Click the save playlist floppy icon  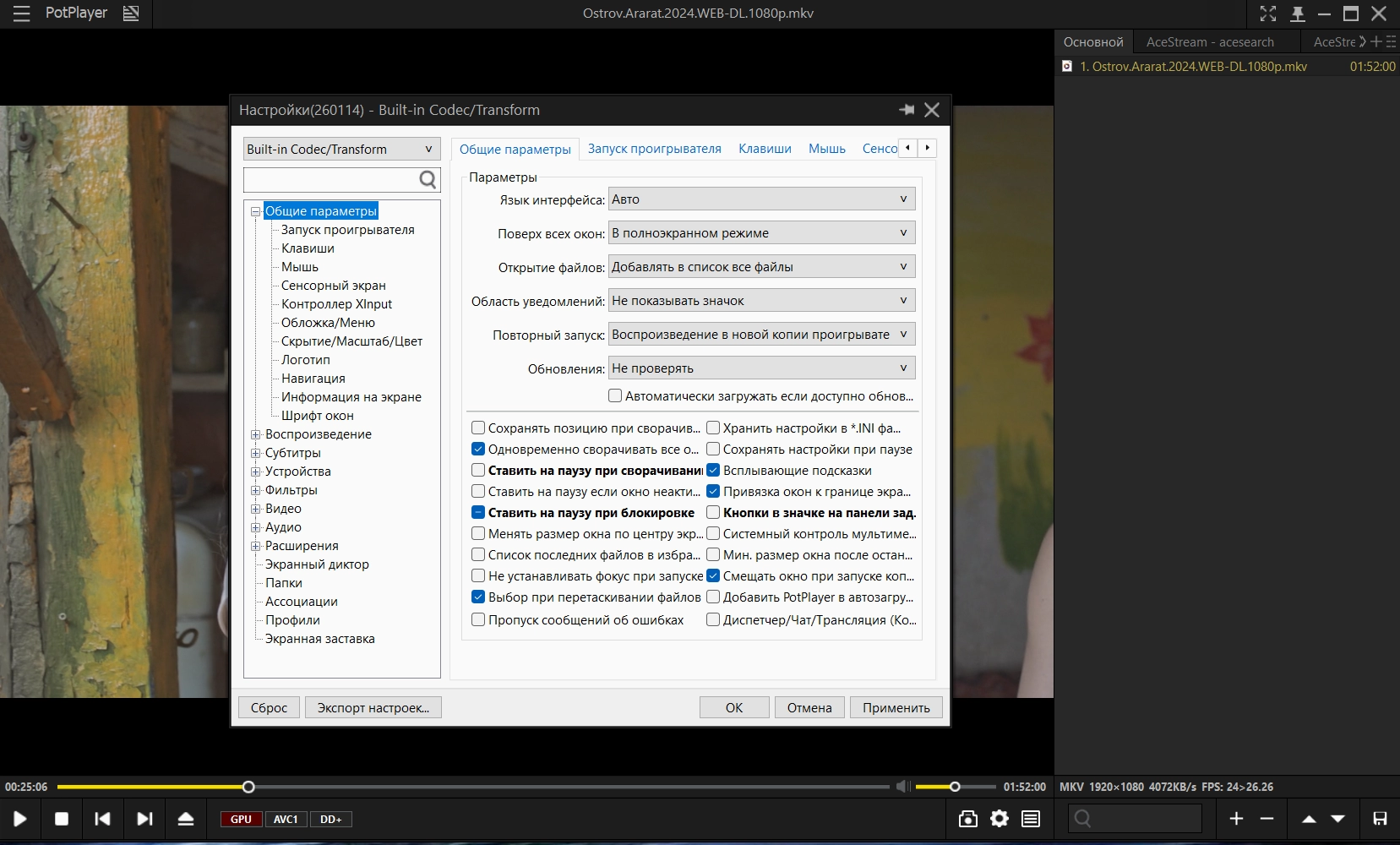pos(1380,819)
